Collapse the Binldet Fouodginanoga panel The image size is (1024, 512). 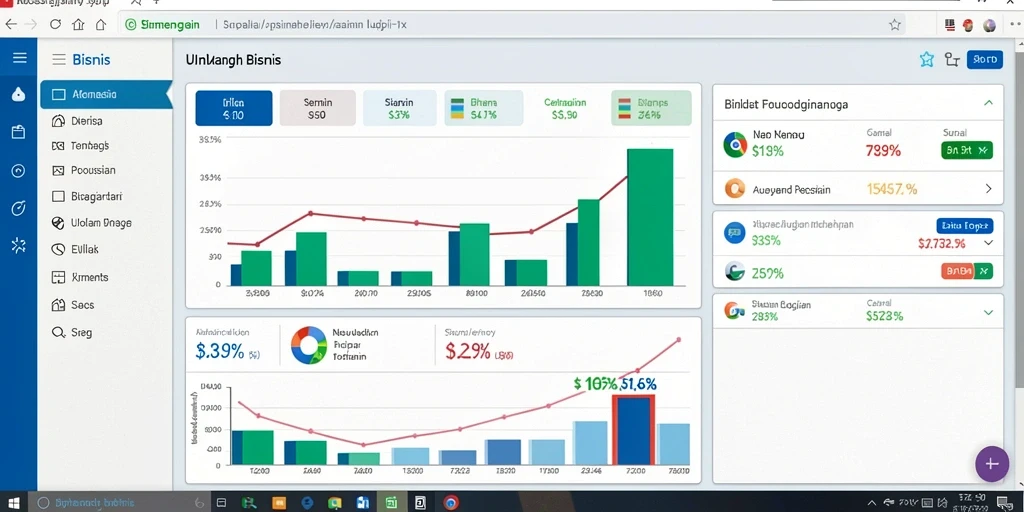click(x=988, y=103)
